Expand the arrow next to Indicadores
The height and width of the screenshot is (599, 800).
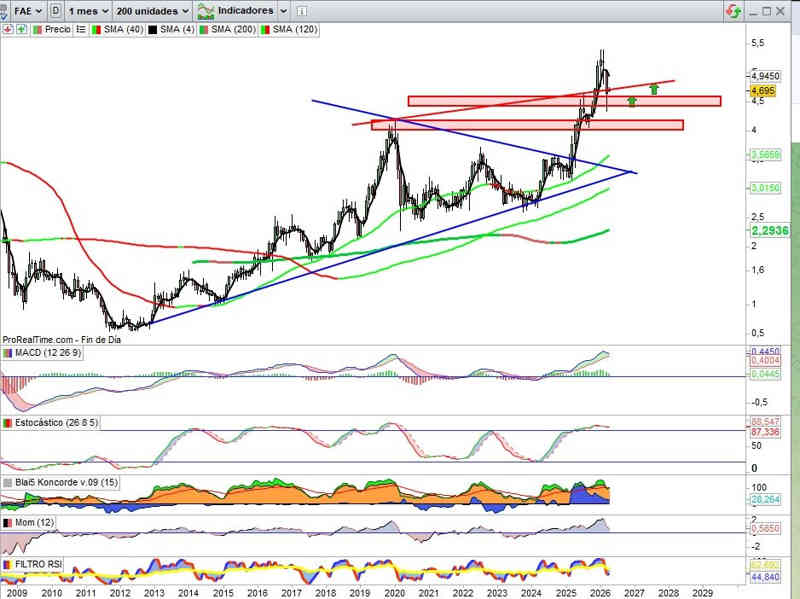click(x=284, y=11)
